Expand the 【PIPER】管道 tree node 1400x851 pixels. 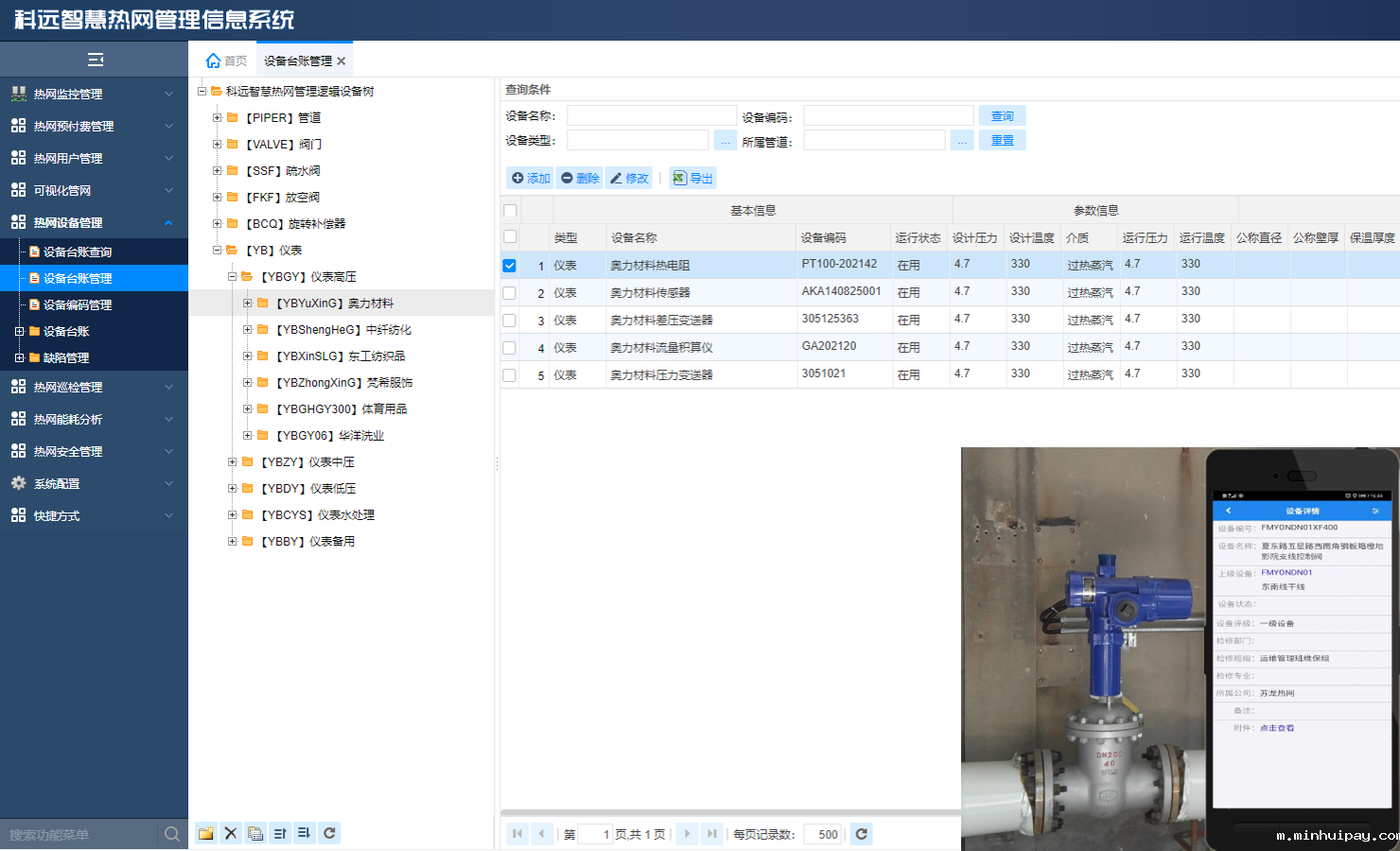click(x=218, y=118)
